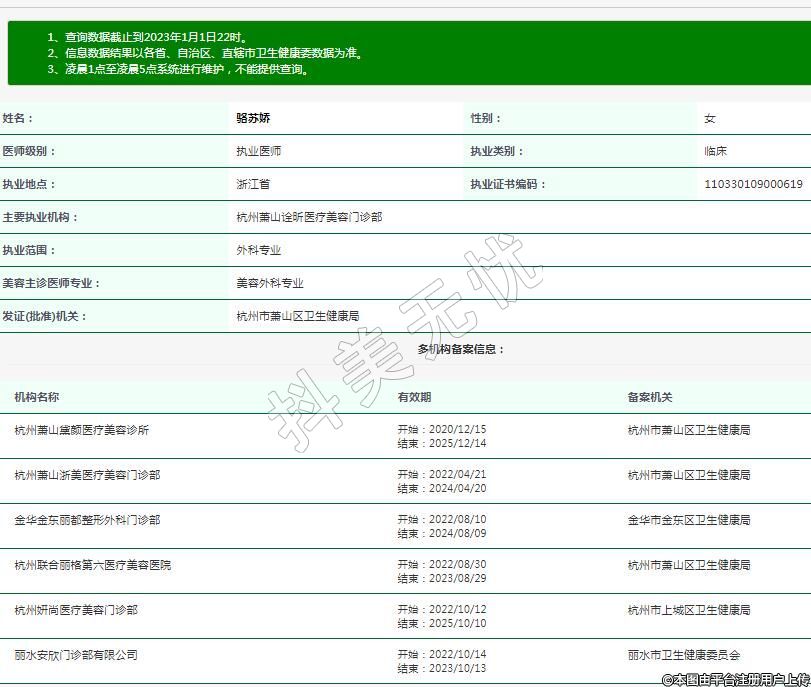Click the 丽水市卫生健康委员会 filing authority
The height and width of the screenshot is (687, 811).
684,655
